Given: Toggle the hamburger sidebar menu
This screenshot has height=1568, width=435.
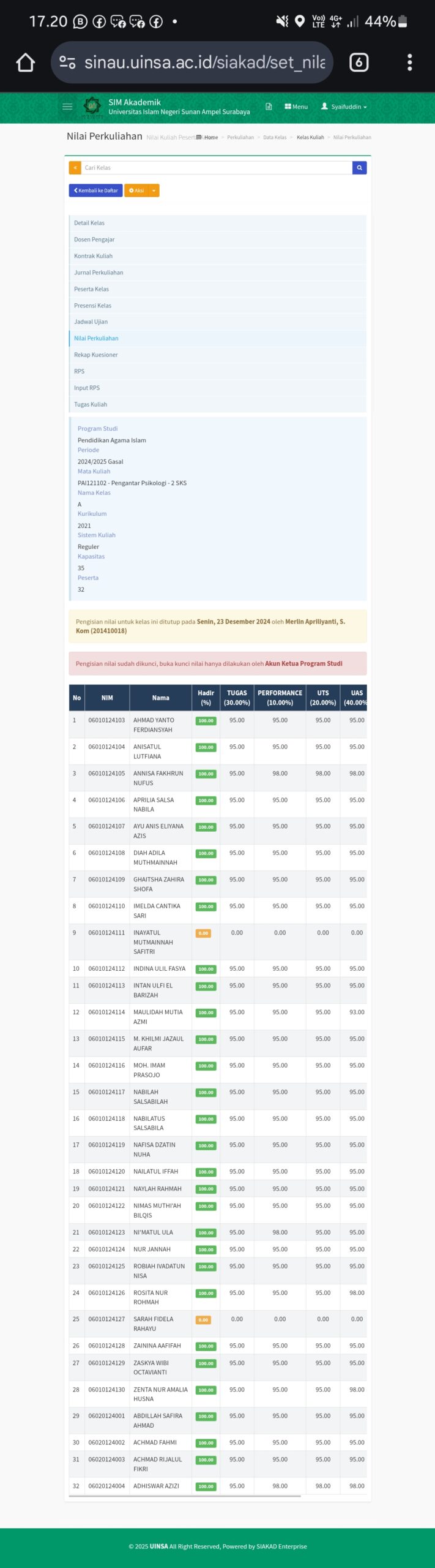Looking at the screenshot, I should coord(67,107).
